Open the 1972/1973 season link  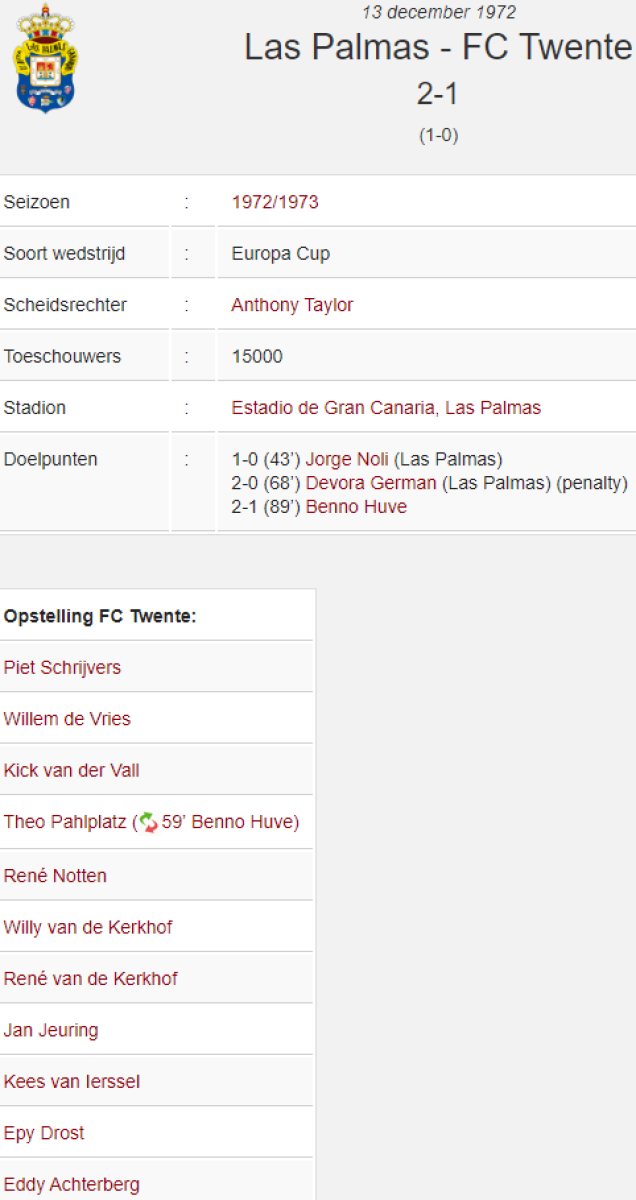(x=274, y=202)
